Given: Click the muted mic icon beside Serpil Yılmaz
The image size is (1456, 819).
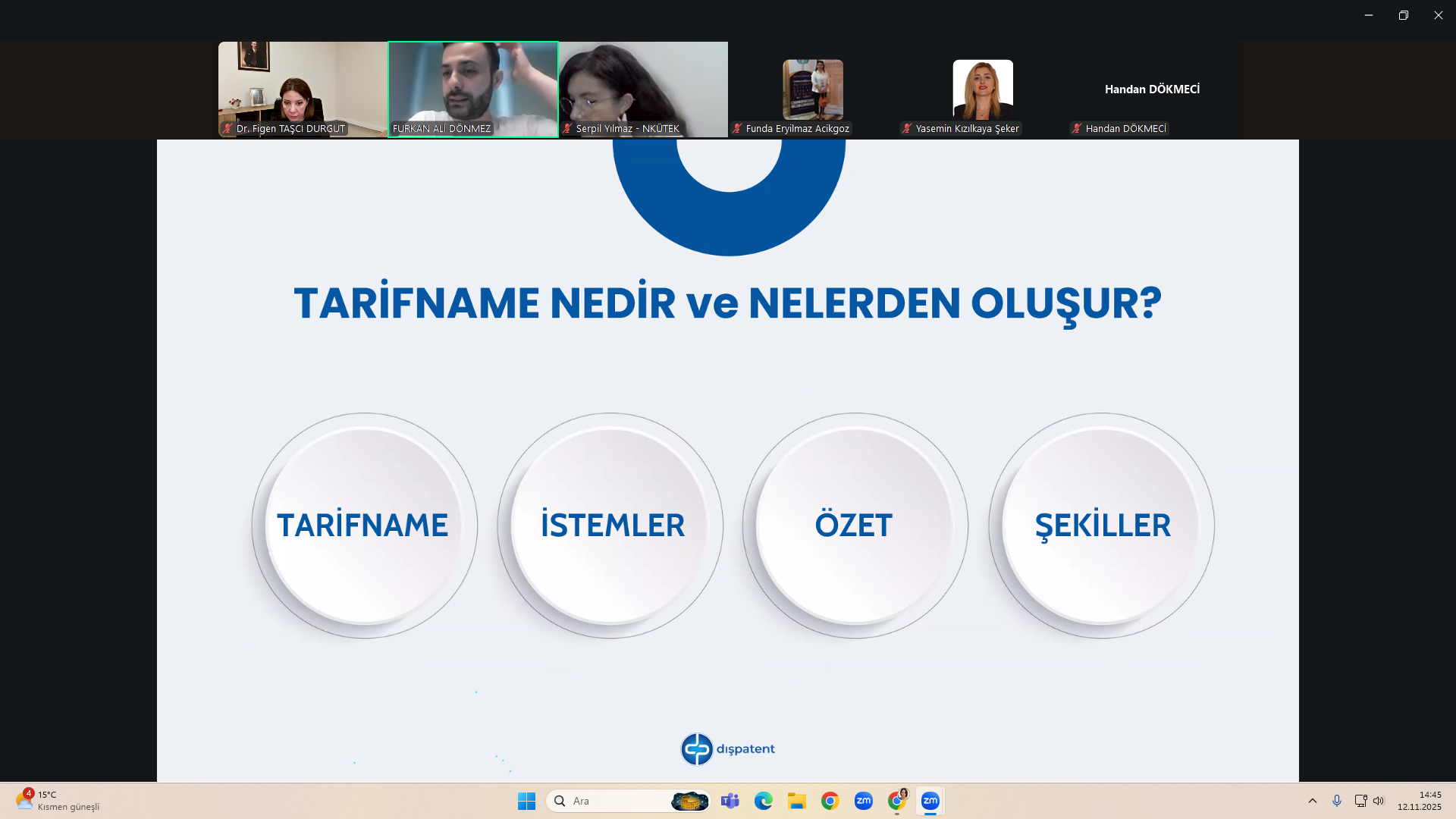Looking at the screenshot, I should [567, 129].
